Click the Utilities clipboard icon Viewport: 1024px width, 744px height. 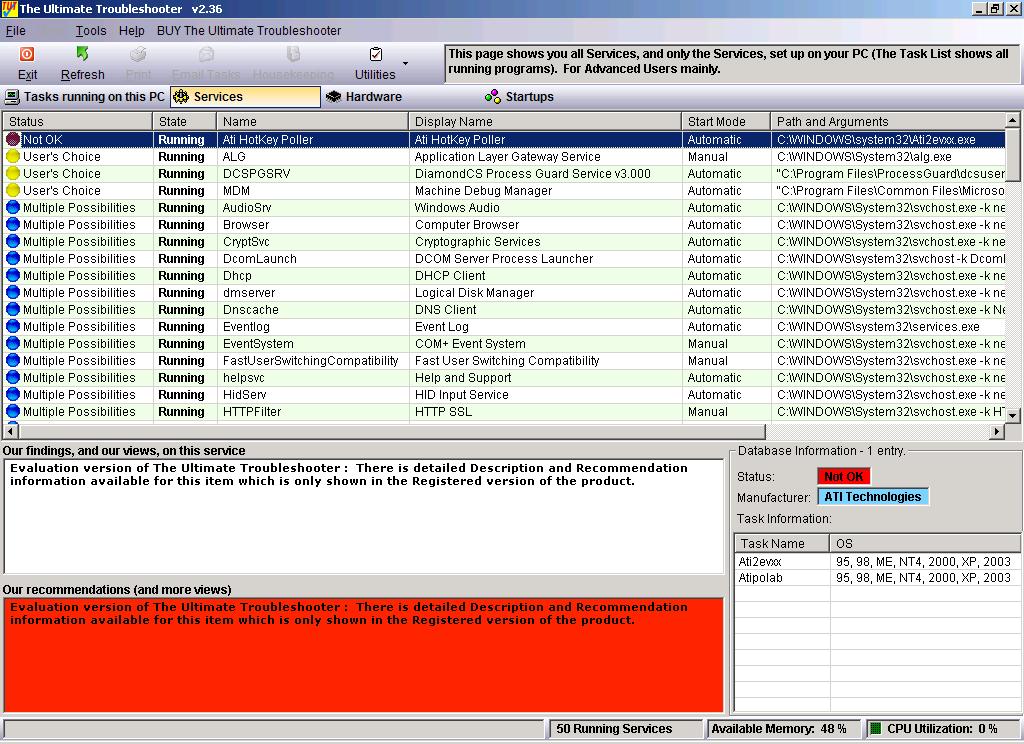pyautogui.click(x=376, y=54)
